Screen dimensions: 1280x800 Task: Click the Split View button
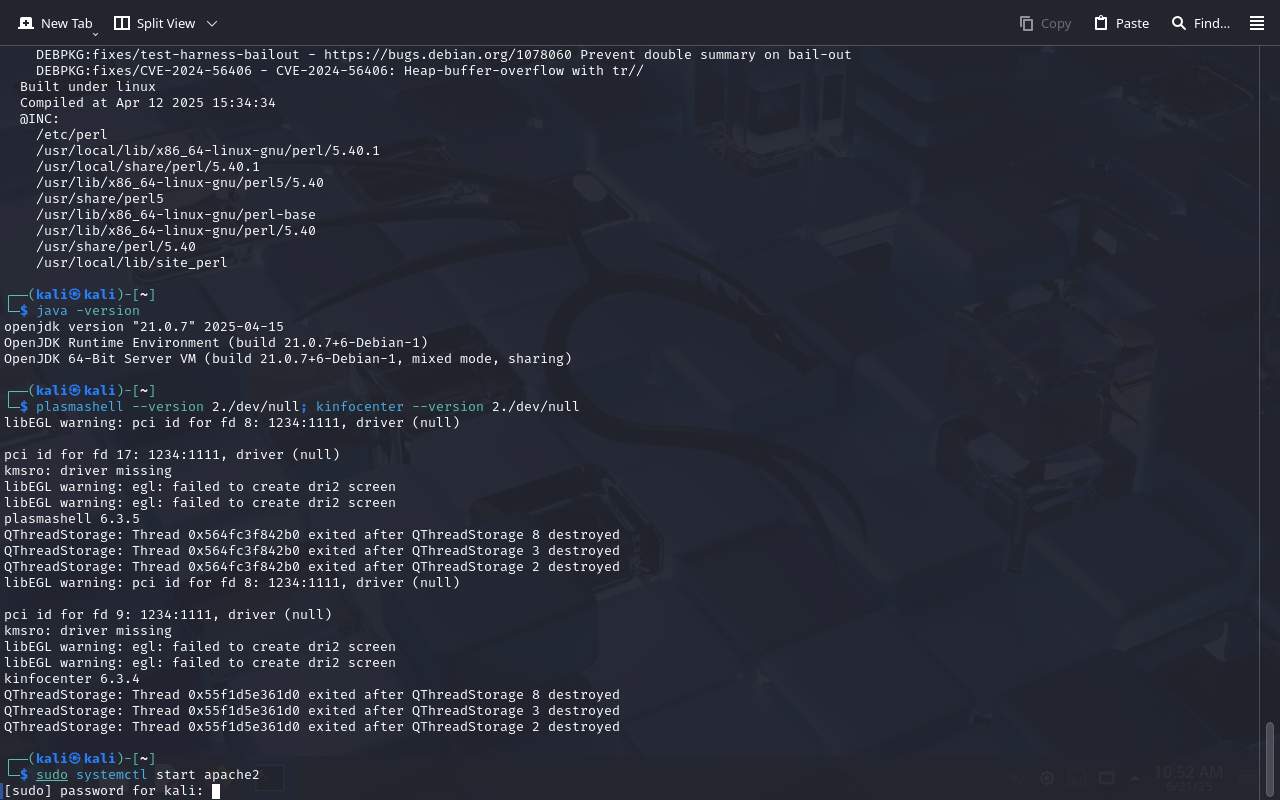(154, 23)
